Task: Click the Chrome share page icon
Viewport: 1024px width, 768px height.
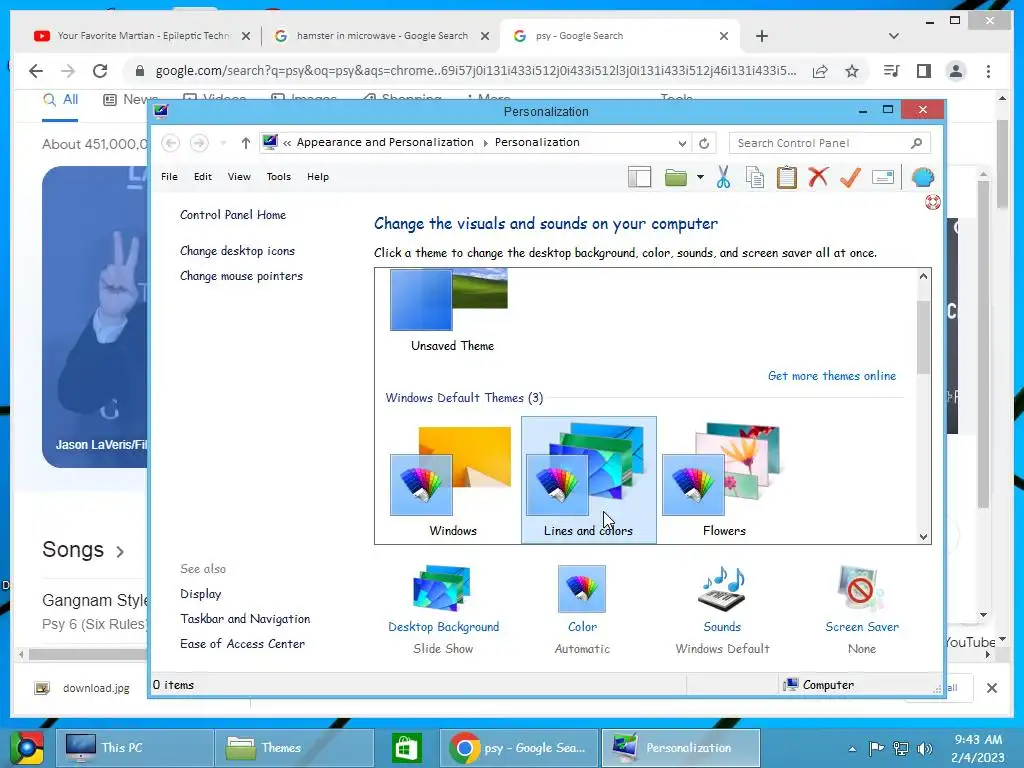Action: (820, 71)
